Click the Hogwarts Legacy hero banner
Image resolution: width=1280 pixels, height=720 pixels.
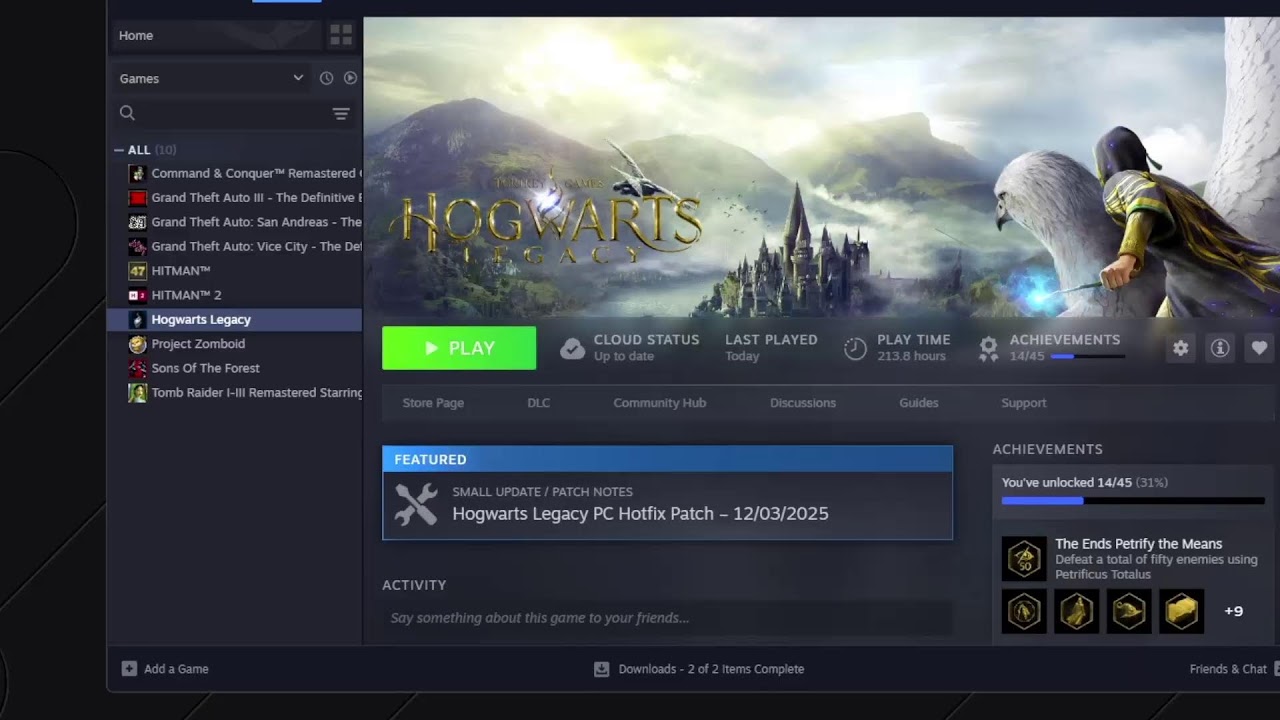pyautogui.click(x=821, y=167)
